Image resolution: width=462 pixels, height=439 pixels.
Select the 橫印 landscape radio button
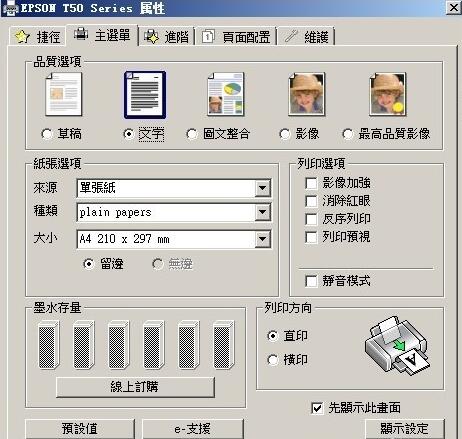(x=272, y=360)
